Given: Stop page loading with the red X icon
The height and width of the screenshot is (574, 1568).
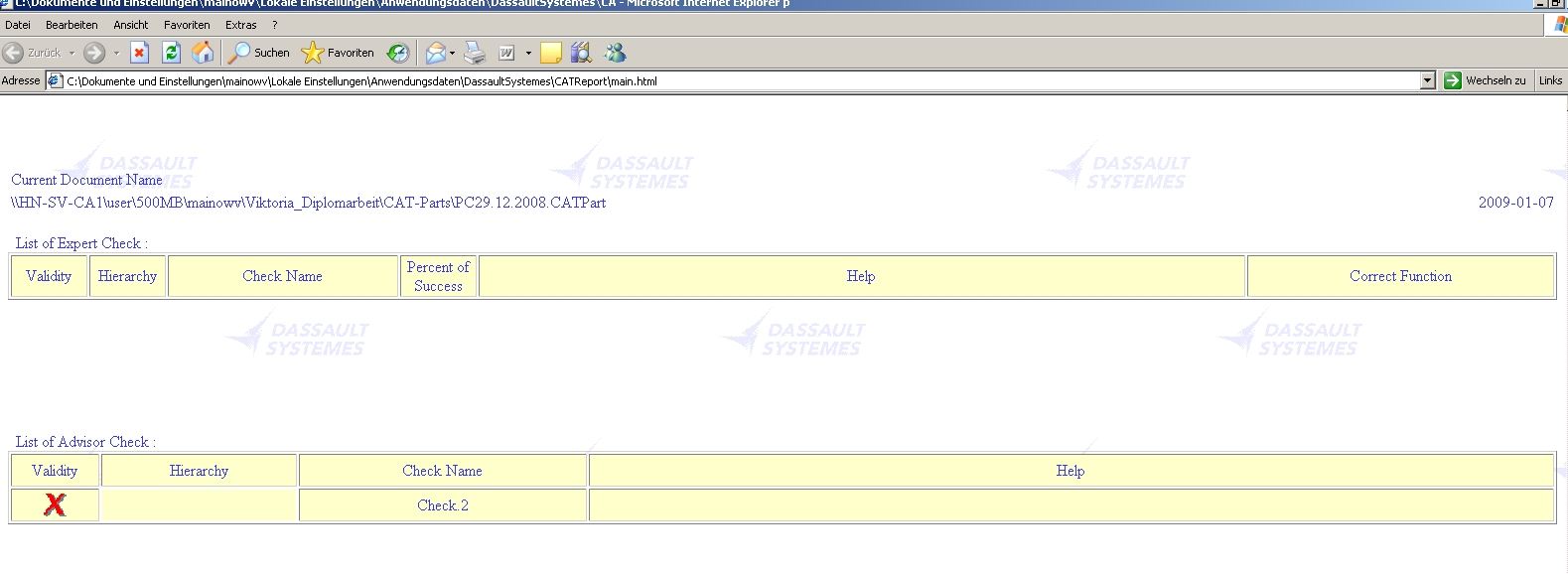Looking at the screenshot, I should [x=139, y=53].
